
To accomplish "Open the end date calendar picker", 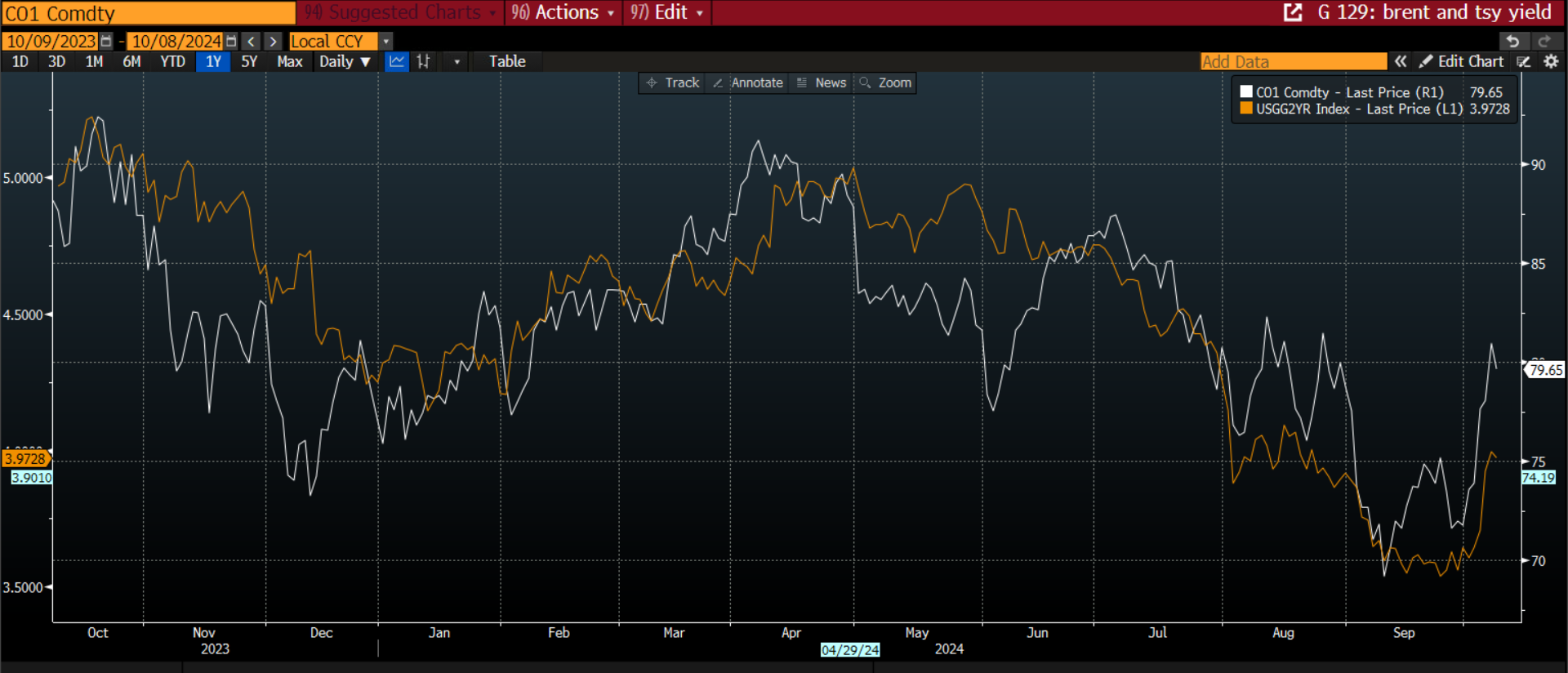I will [x=231, y=41].
